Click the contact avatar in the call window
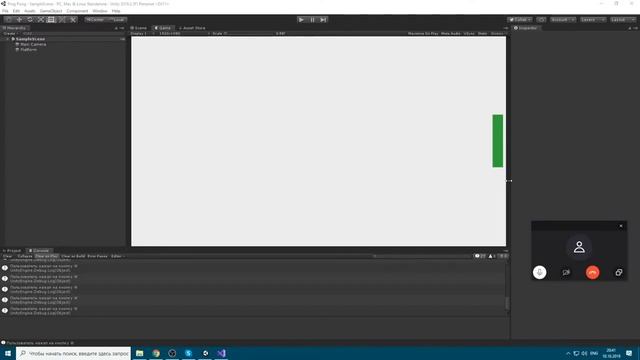This screenshot has width=640, height=360. 579,247
